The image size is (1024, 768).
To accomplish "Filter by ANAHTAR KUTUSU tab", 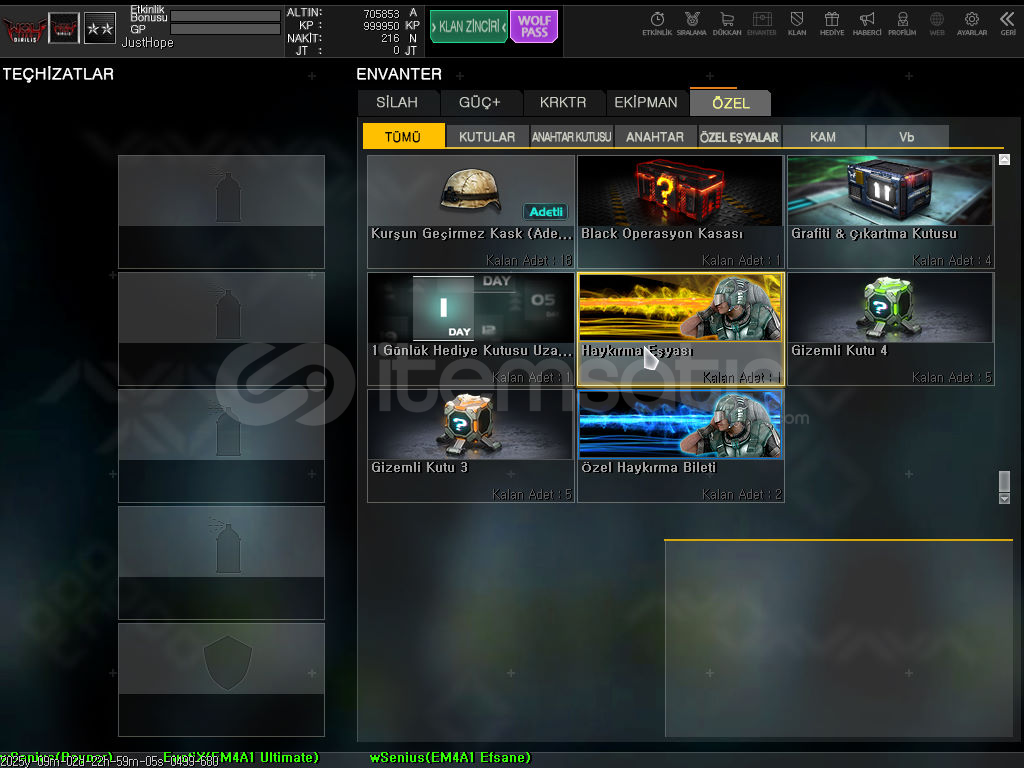I will (x=571, y=136).
